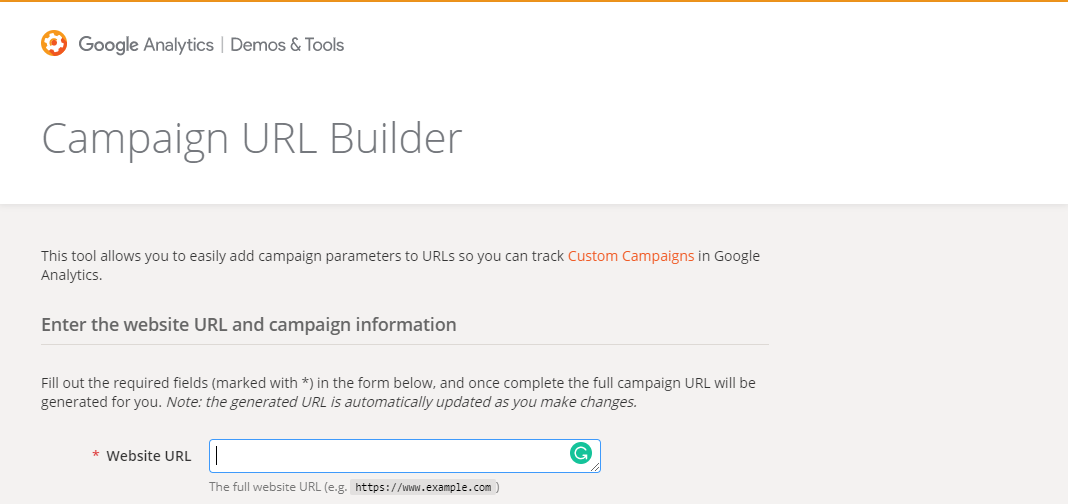Click the Demos & Tools header link
1068x504 pixels.
287,45
